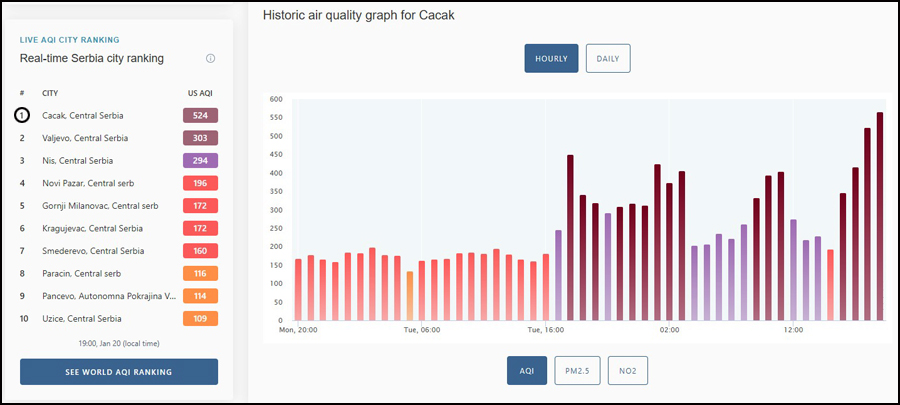Select Novi Pazar in the ranking list
The image size is (900, 405).
click(x=88, y=184)
